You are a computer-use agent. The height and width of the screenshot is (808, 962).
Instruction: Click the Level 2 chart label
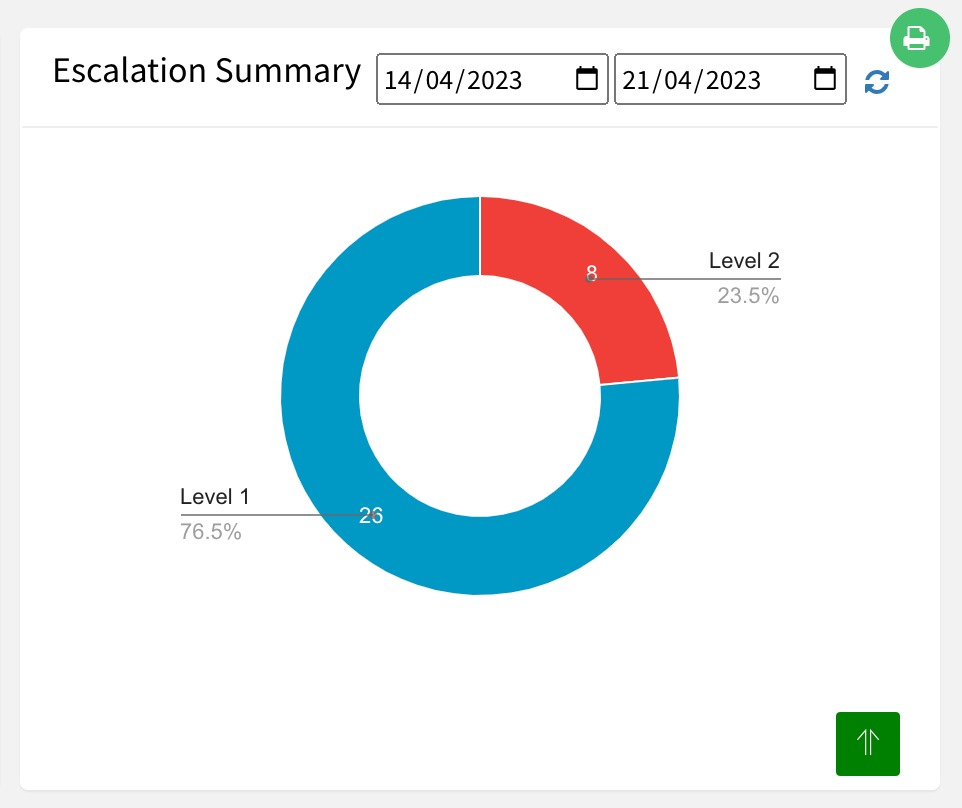pos(744,261)
